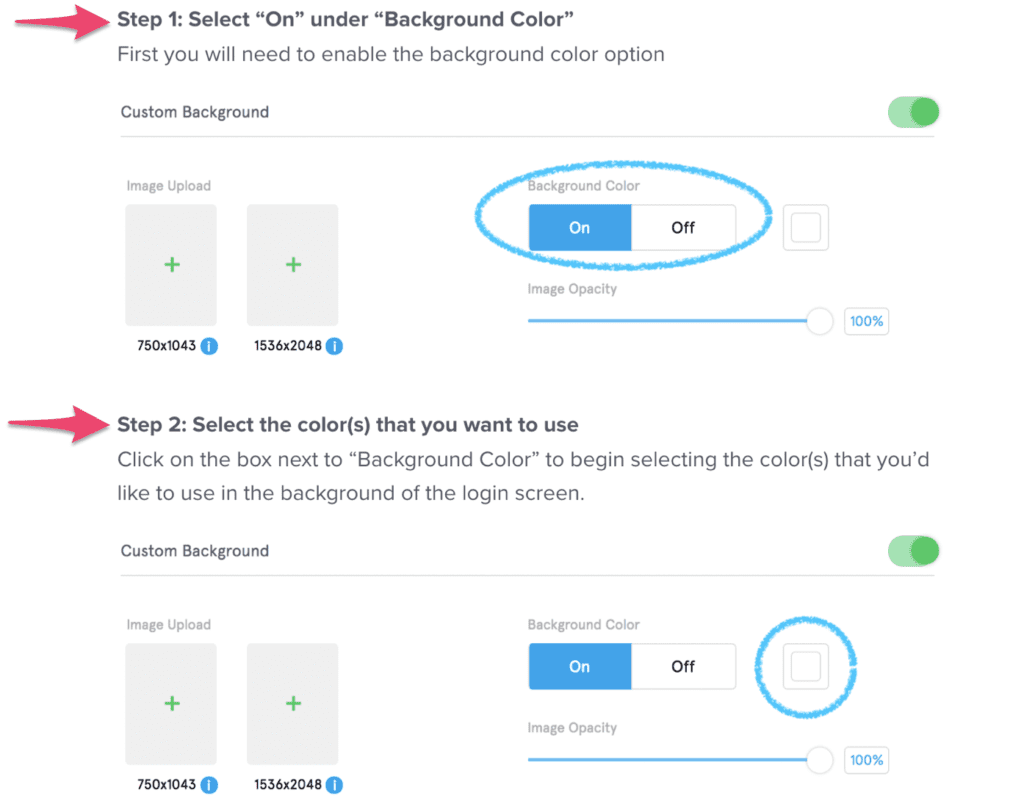This screenshot has width=1024, height=812.
Task: Click the 100% opacity field in Step 1
Action: pyautogui.click(x=867, y=321)
